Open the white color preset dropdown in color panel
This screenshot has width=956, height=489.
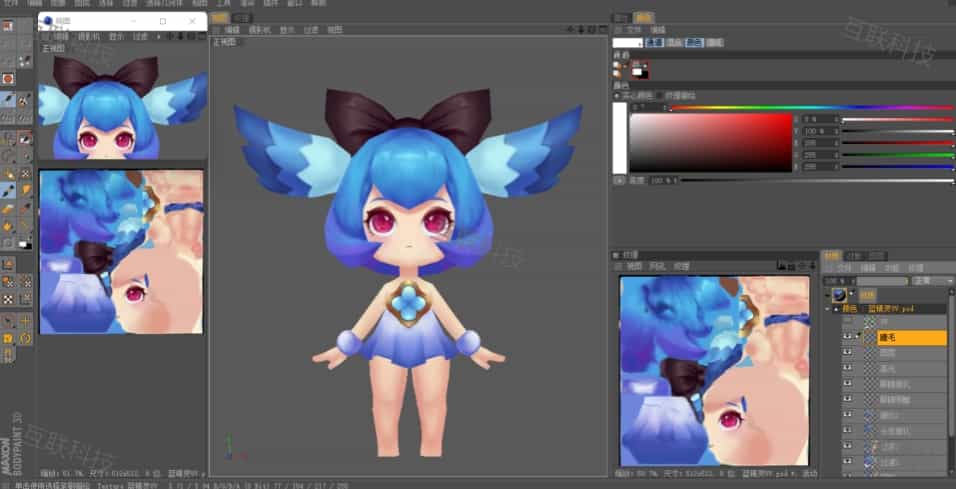click(627, 43)
